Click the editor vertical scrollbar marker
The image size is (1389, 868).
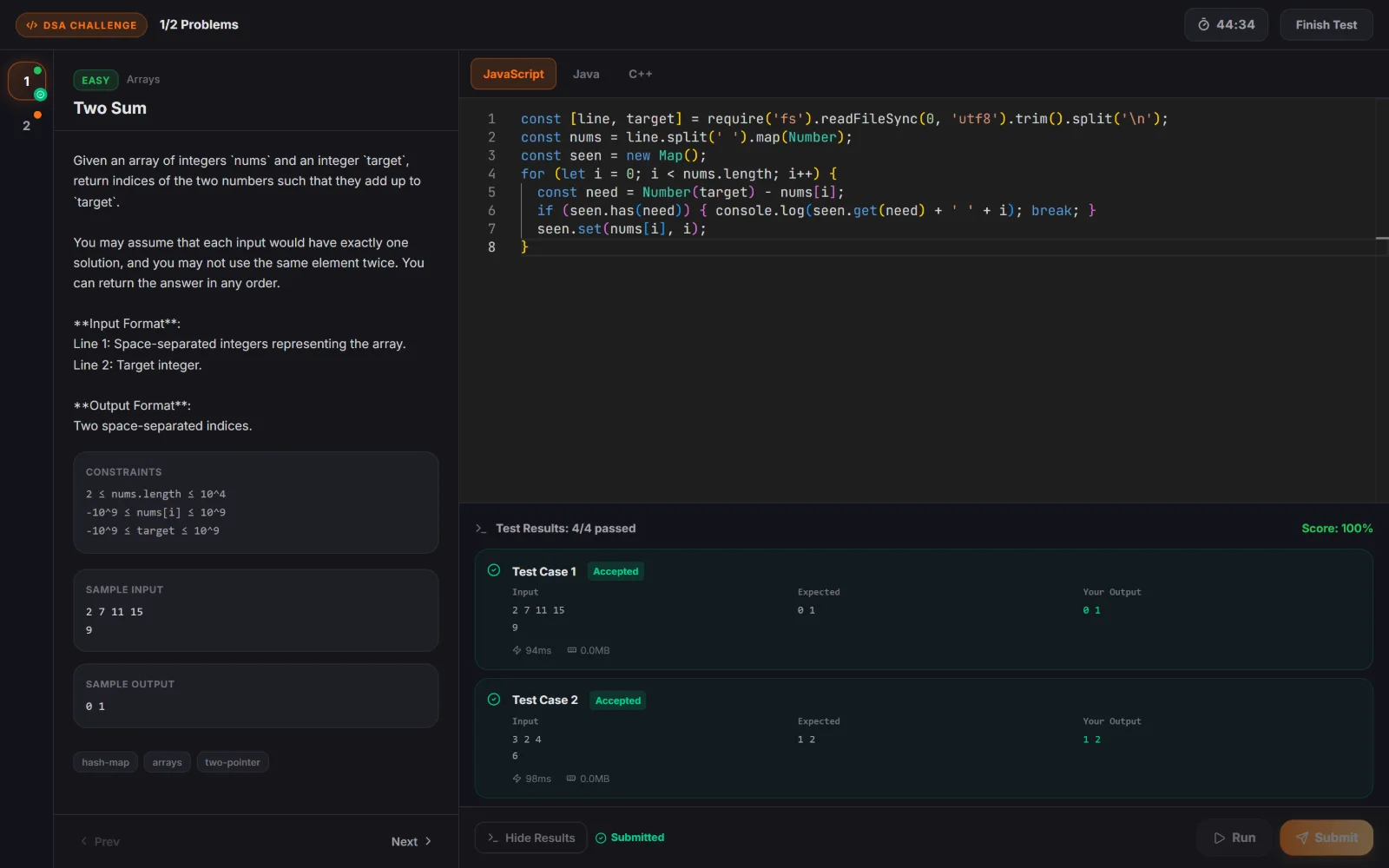(x=1382, y=238)
